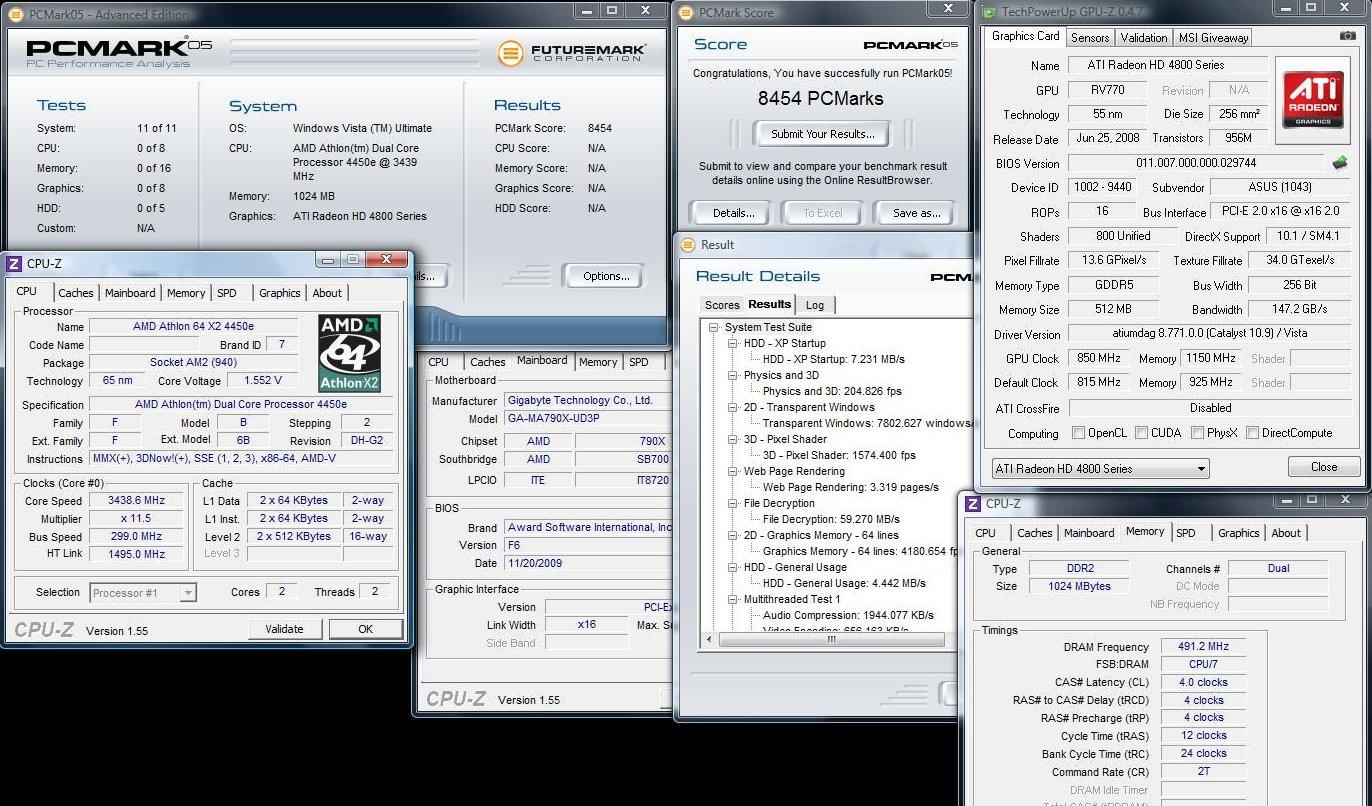
Task: Collapse the System Test Suite tree node
Action: pos(714,327)
